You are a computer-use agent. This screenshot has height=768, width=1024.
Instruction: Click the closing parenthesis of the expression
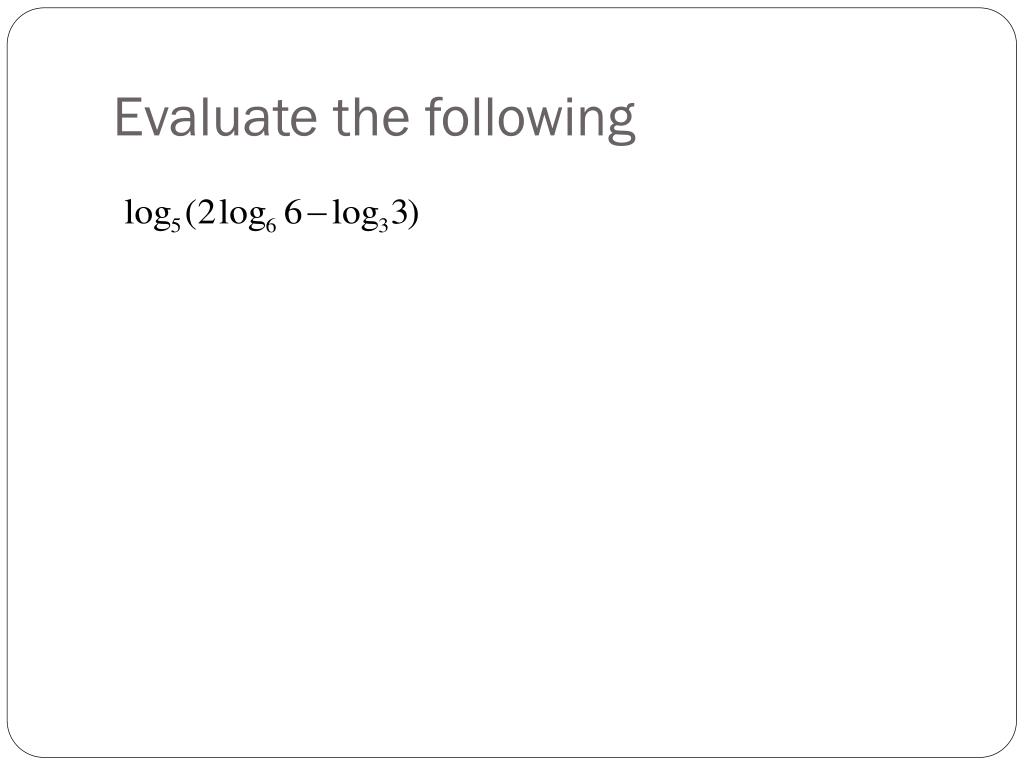tap(413, 214)
